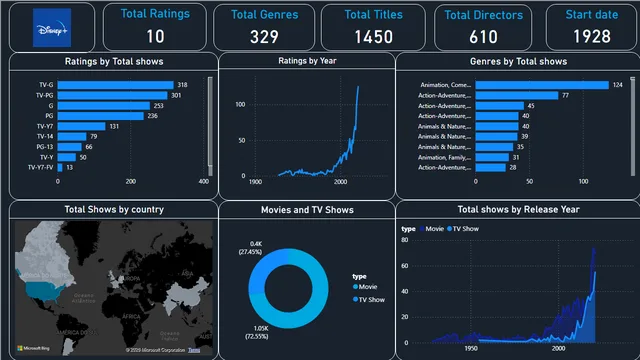The width and height of the screenshot is (640, 360).
Task: Click the Genres by Total shows title
Action: coord(518,62)
